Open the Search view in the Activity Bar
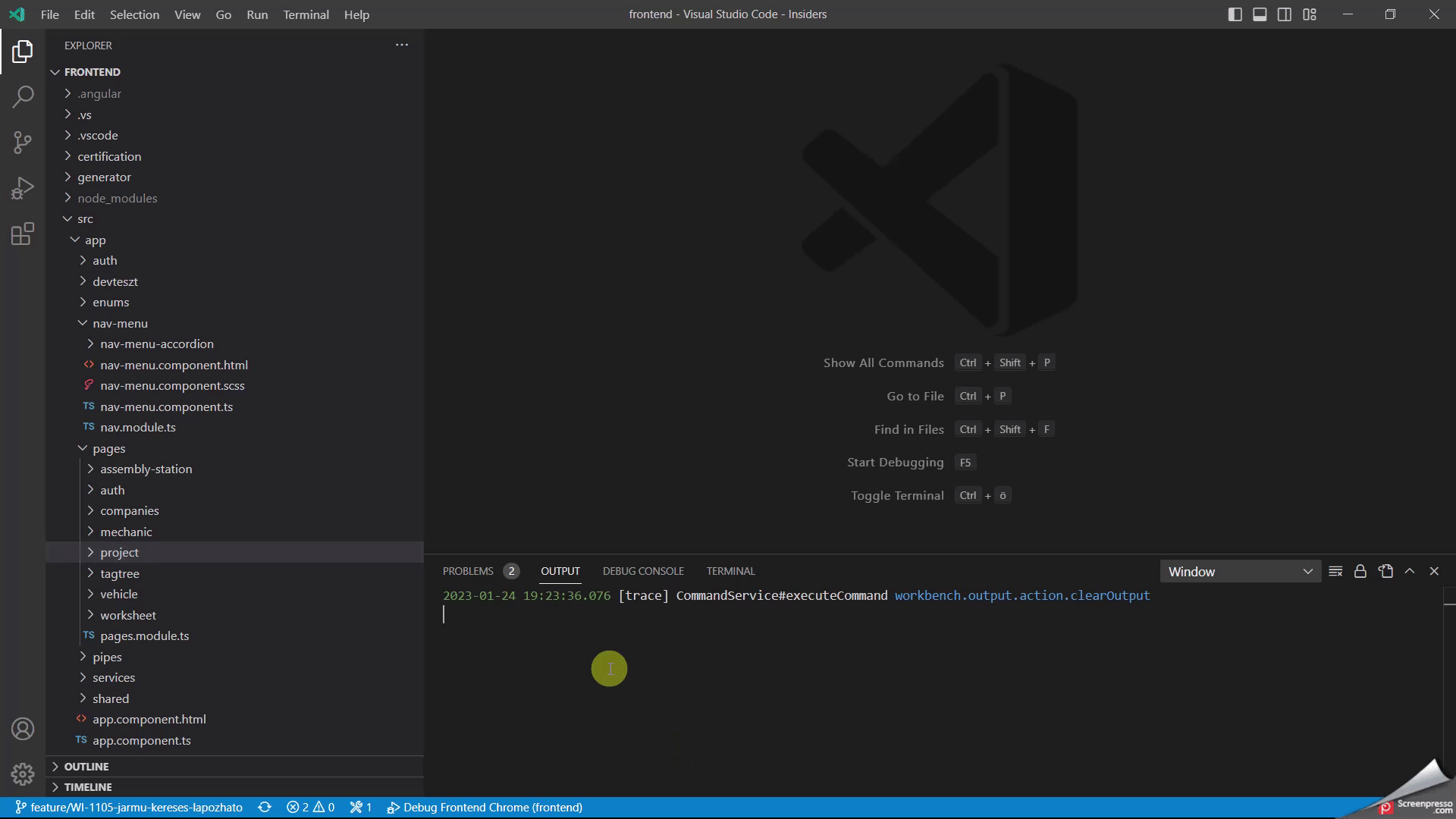Screen dimensions: 1456x819 coord(24,97)
